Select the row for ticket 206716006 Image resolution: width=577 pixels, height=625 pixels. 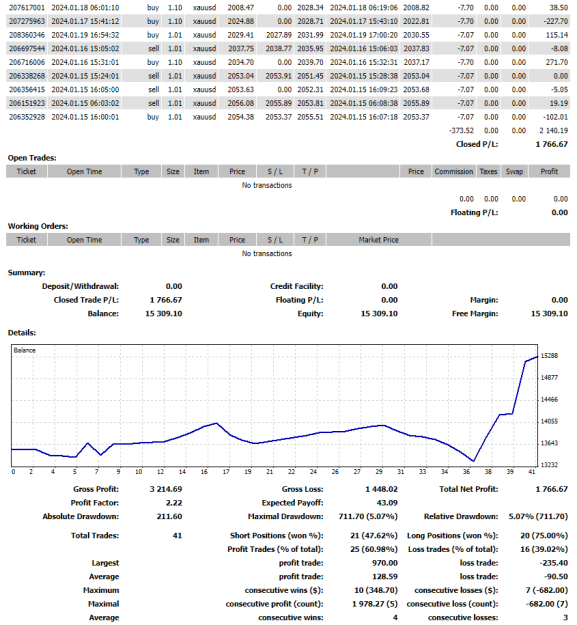pos(288,62)
